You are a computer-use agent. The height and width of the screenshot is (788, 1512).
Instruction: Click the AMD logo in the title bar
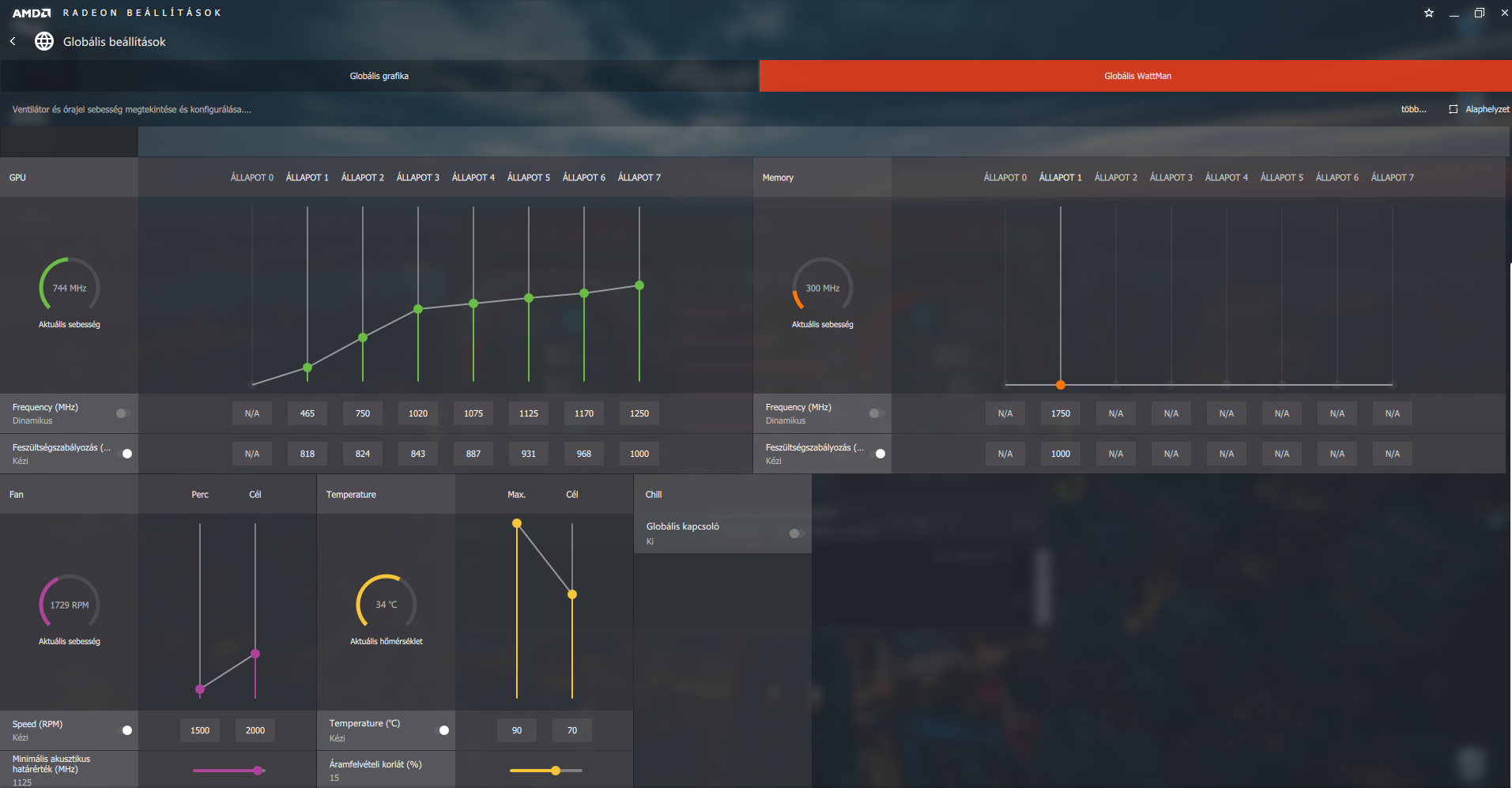click(32, 13)
